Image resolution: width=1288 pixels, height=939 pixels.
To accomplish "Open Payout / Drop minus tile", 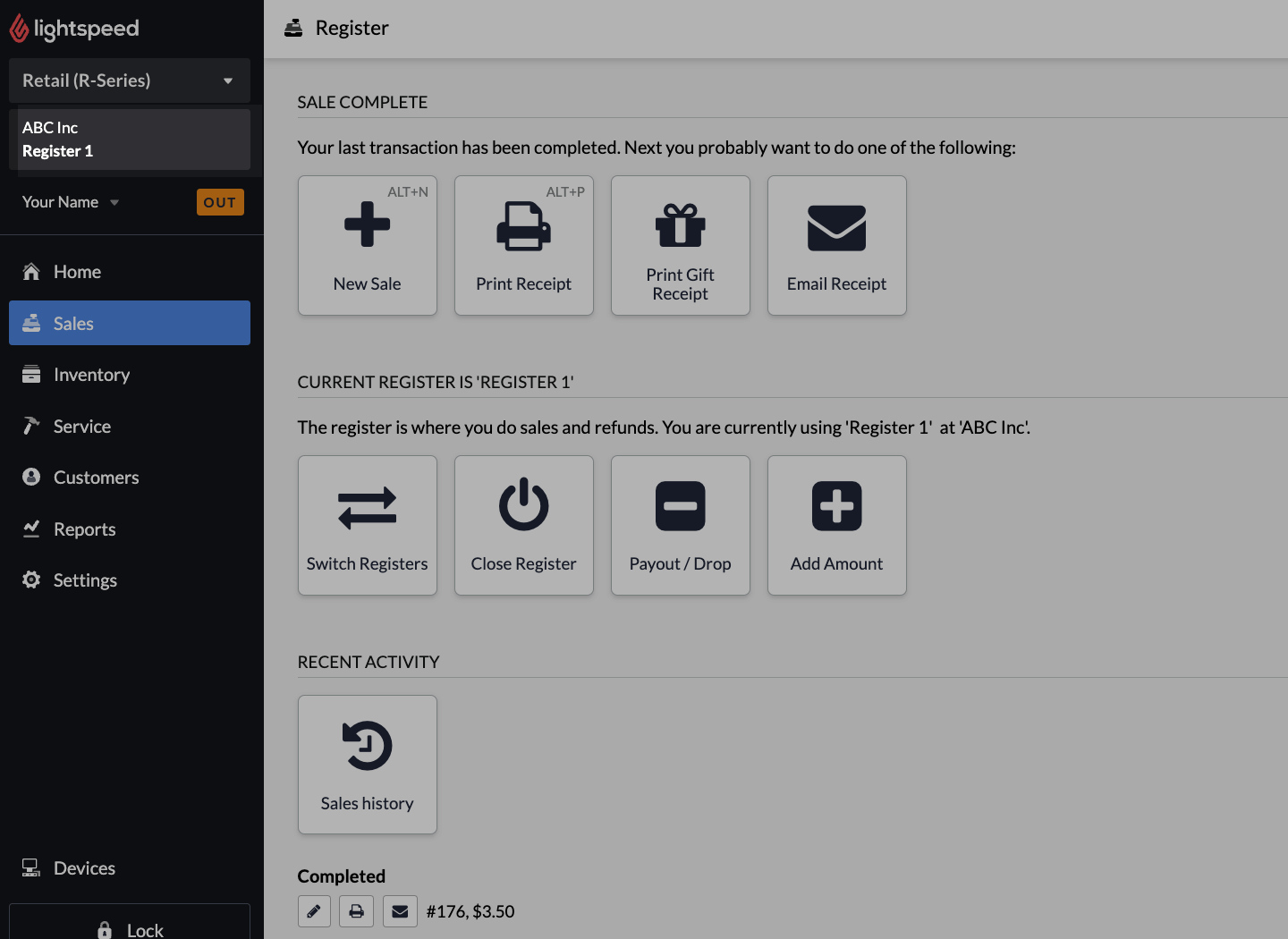I will coord(680,525).
